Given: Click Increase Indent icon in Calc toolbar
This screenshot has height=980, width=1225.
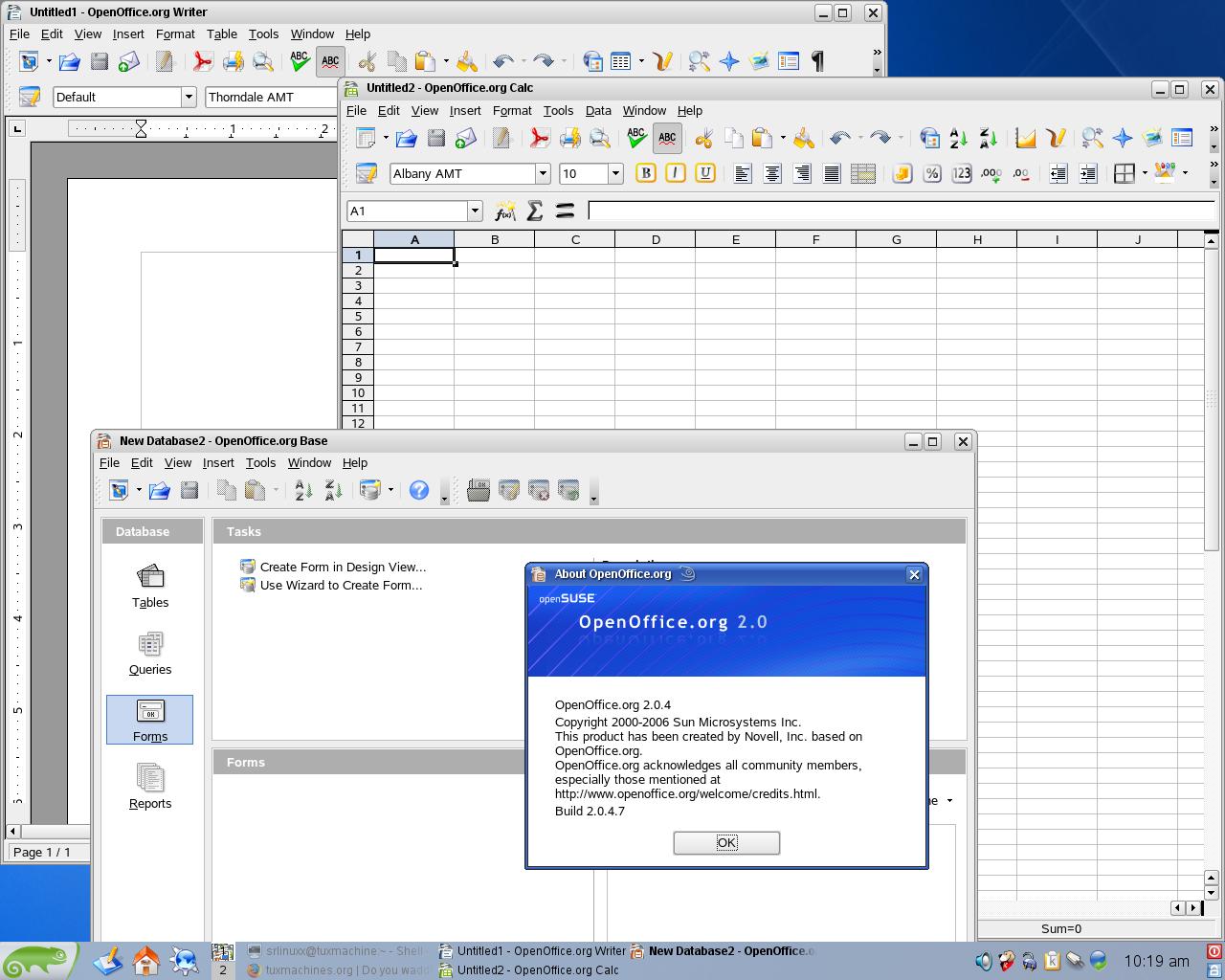Looking at the screenshot, I should tap(1088, 173).
